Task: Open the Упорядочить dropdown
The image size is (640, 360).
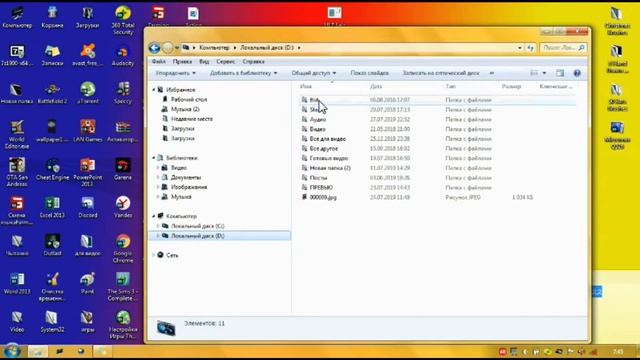Action: [x=176, y=73]
